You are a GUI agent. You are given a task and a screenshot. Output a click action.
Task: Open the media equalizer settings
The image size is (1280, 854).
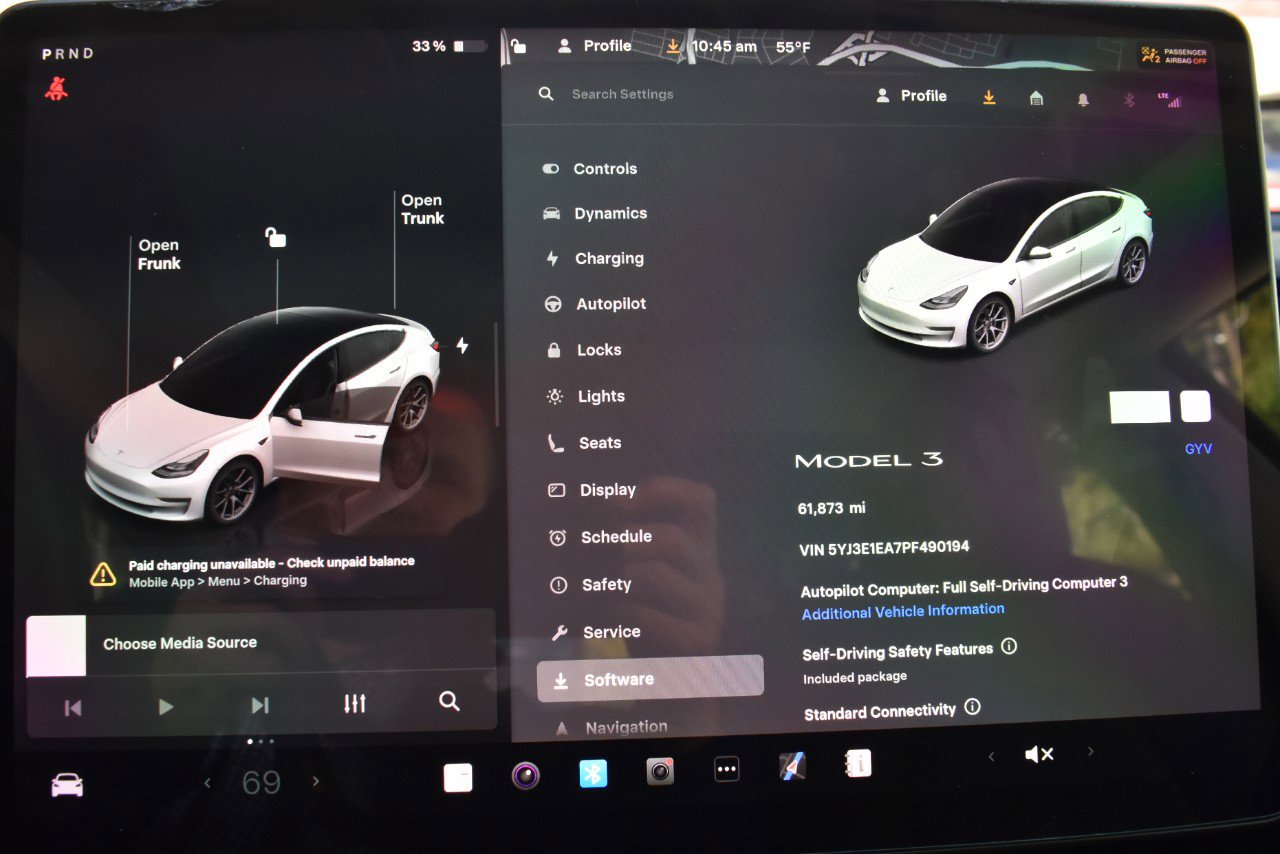354,704
